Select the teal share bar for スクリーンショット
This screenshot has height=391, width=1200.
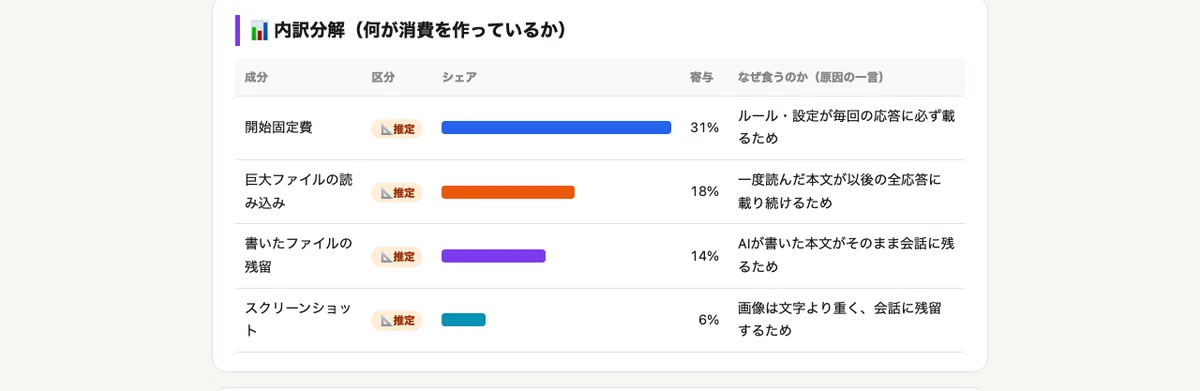463,320
